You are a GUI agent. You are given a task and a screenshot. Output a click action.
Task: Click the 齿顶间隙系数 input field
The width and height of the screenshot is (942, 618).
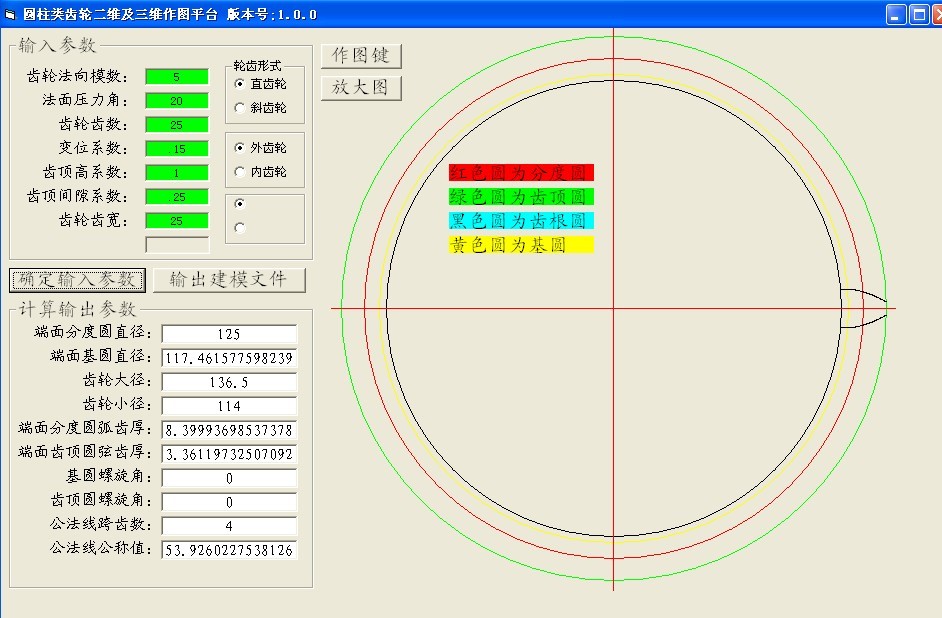click(177, 196)
